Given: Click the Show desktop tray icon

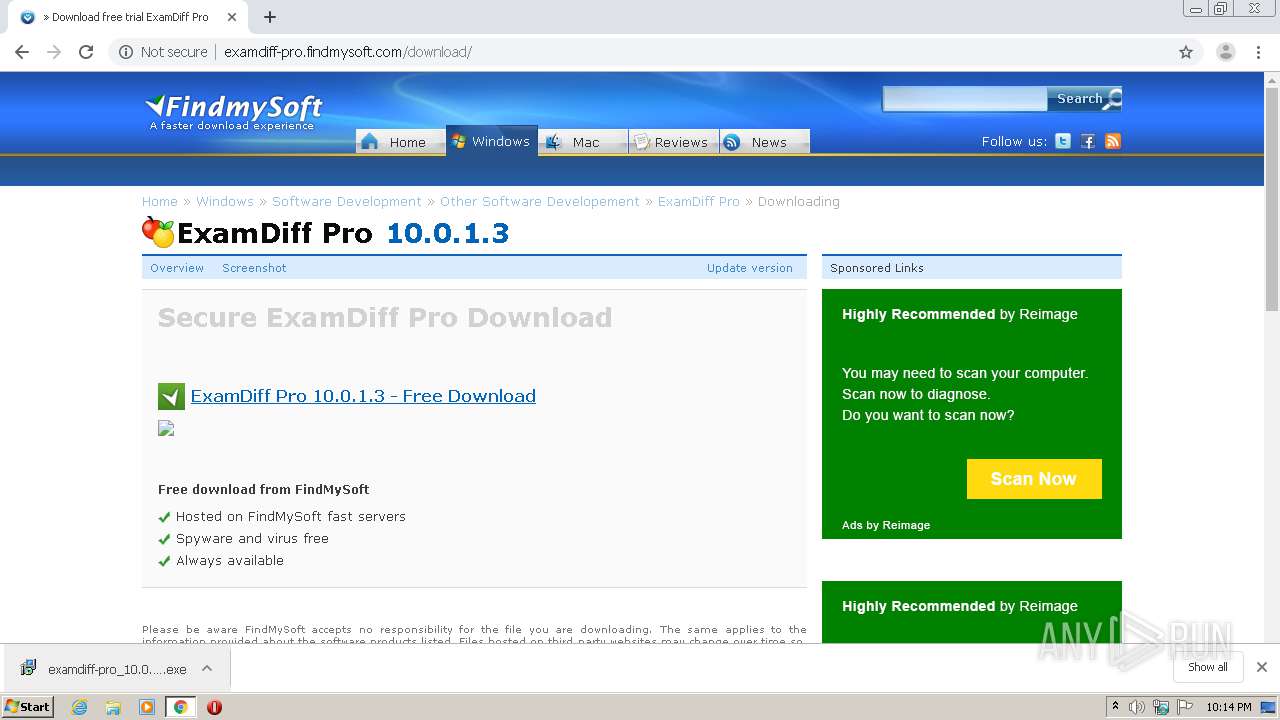Looking at the screenshot, I should click(1269, 707).
